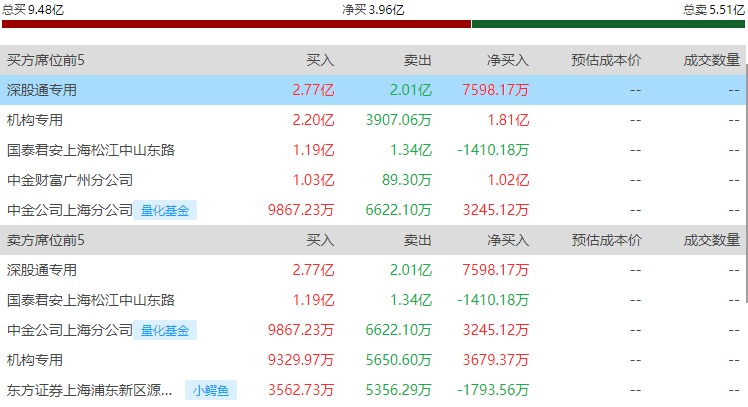This screenshot has width=748, height=407.
Task: Click -1410.18万 in buyer list 国泰君安 row
Action: (x=493, y=150)
